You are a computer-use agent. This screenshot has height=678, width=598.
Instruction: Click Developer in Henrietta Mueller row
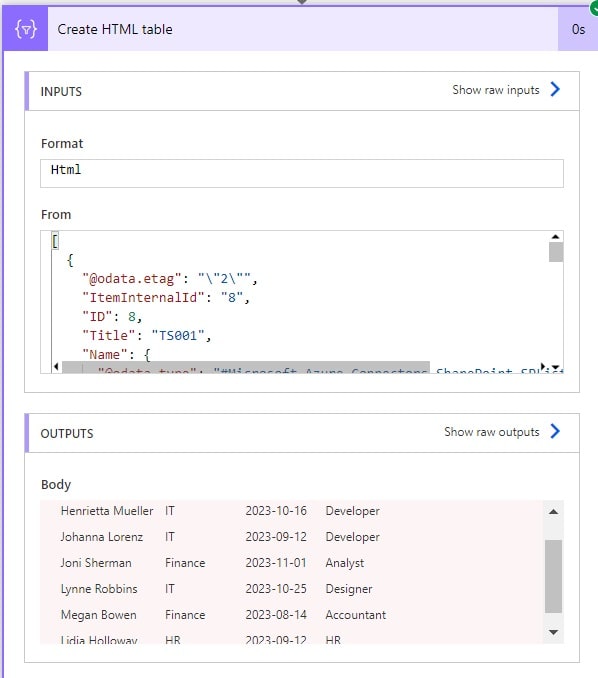pos(352,511)
